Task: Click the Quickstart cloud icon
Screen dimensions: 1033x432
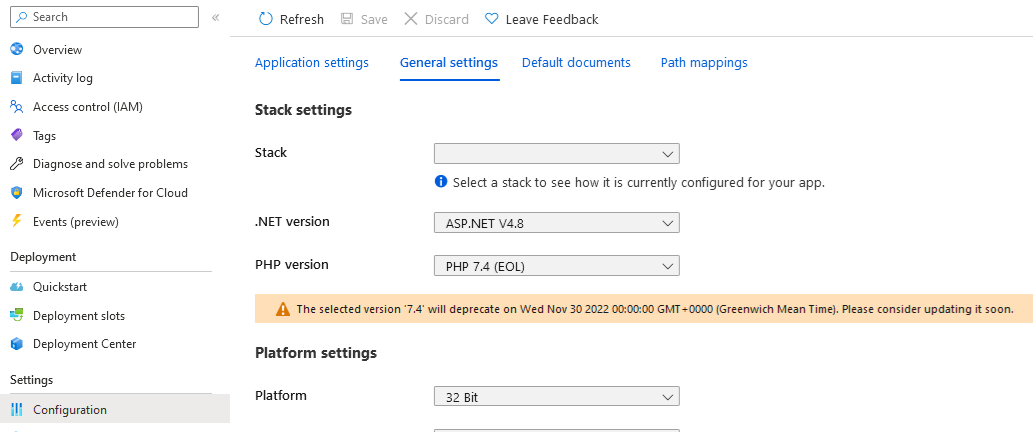Action: (17, 286)
